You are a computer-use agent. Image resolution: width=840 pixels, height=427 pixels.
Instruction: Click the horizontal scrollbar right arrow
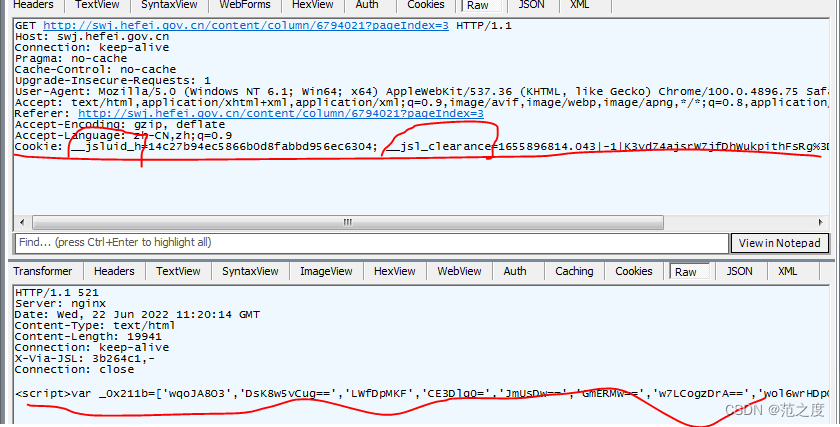(x=820, y=222)
